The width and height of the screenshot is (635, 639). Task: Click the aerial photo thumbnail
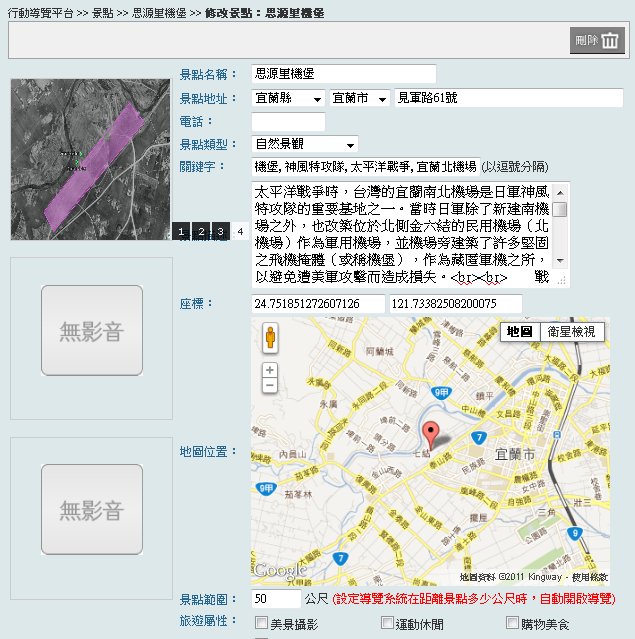[90, 159]
